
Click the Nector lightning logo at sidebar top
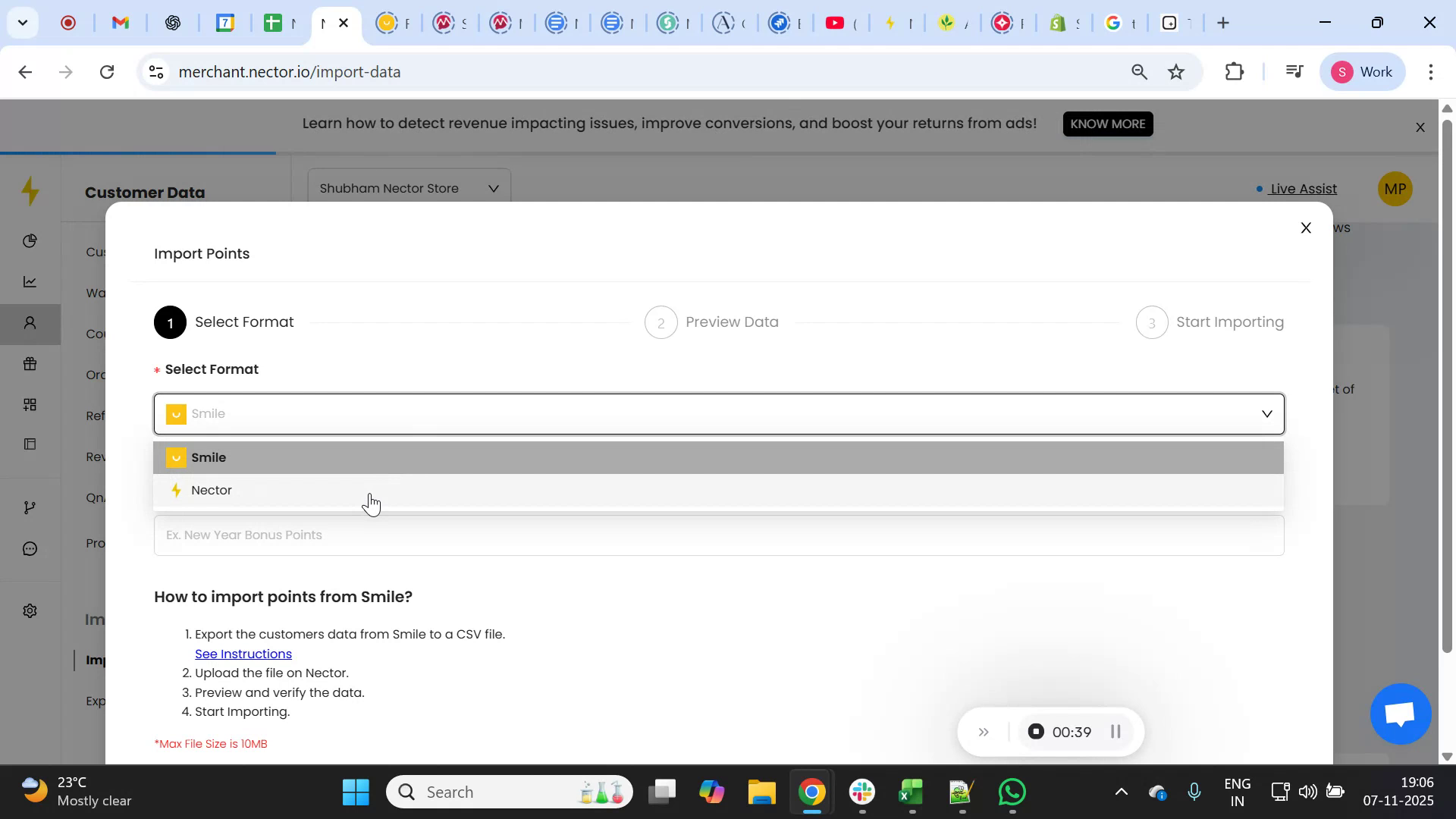click(x=30, y=191)
